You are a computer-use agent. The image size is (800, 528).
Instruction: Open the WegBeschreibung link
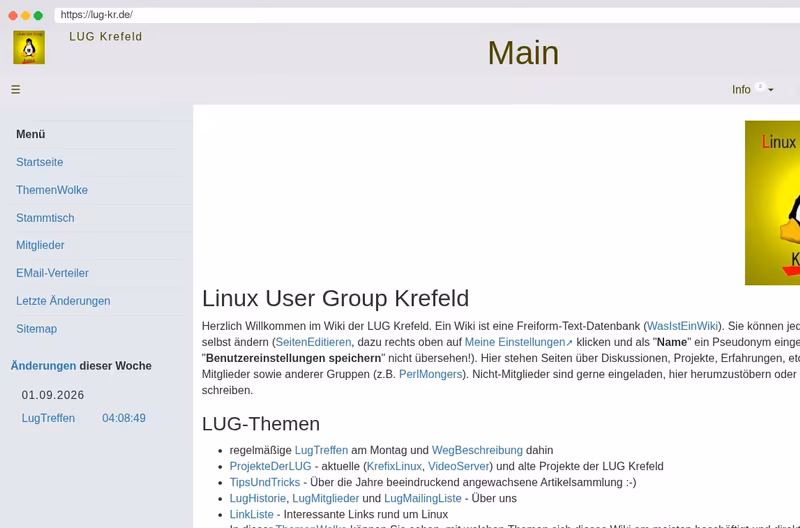[x=477, y=450]
